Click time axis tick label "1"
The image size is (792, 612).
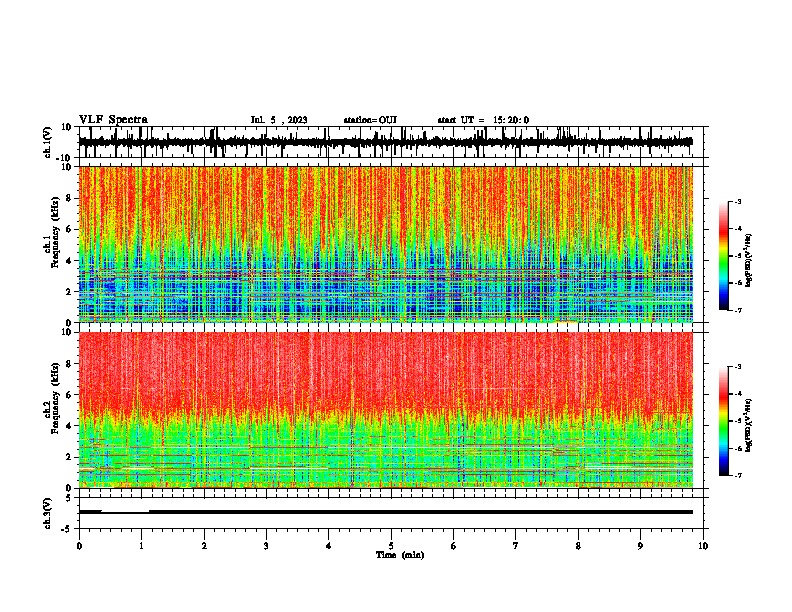pyautogui.click(x=141, y=546)
